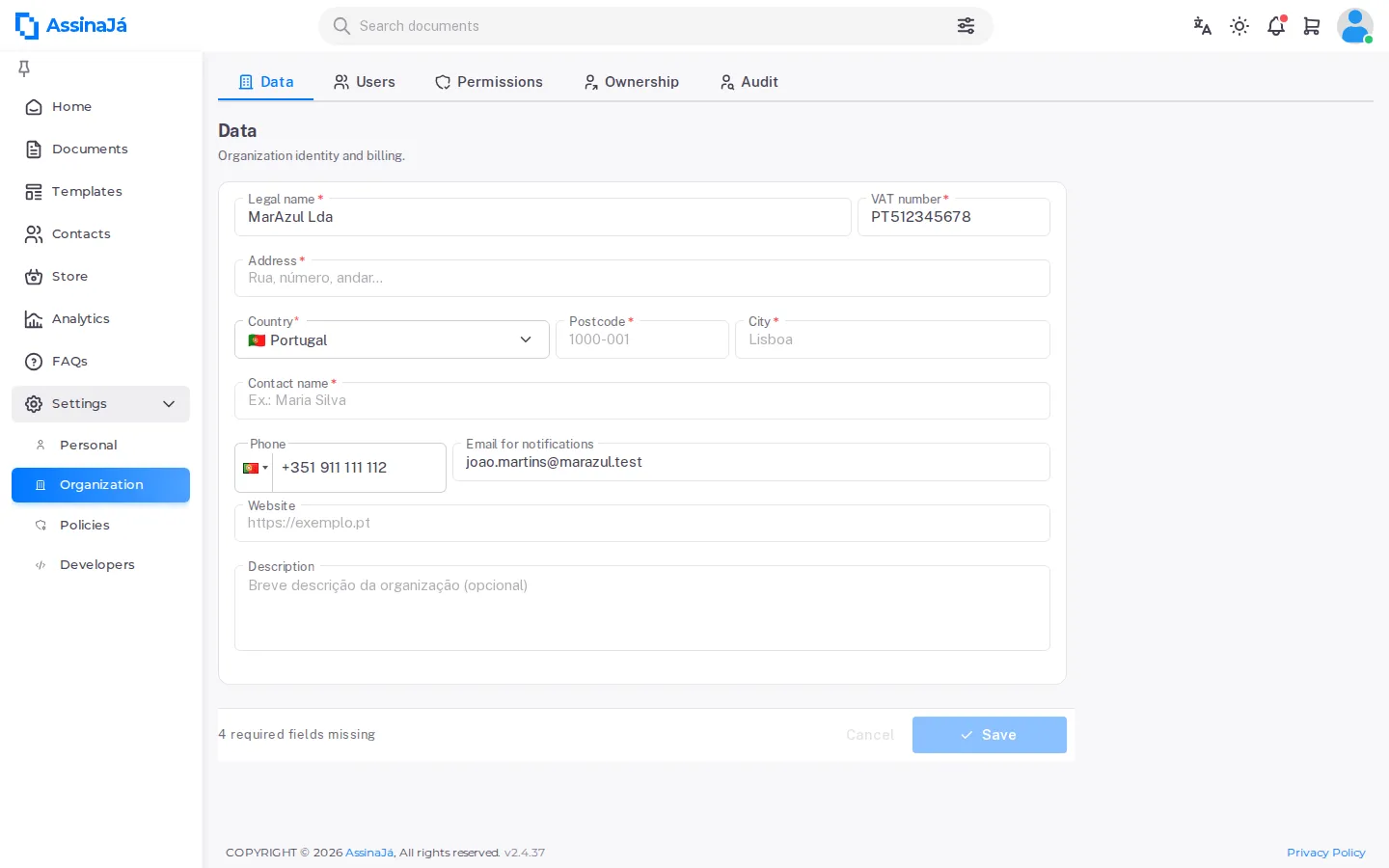
Task: Toggle the sidebar pin icon
Action: pyautogui.click(x=24, y=68)
